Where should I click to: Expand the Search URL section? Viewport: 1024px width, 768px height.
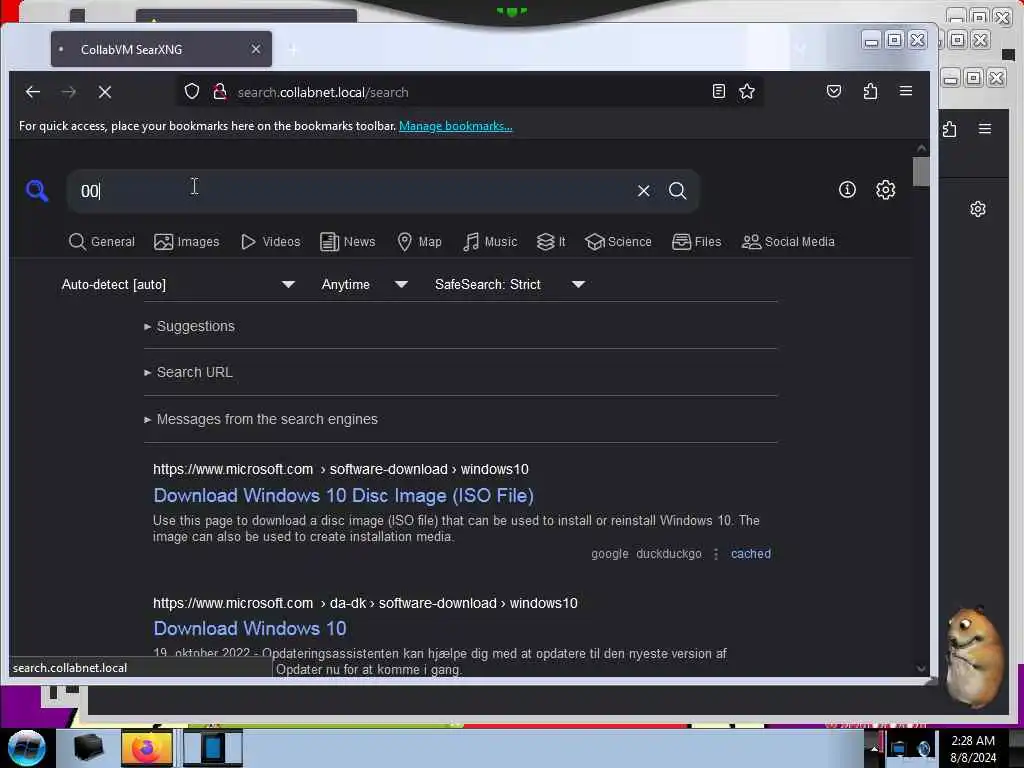[188, 372]
